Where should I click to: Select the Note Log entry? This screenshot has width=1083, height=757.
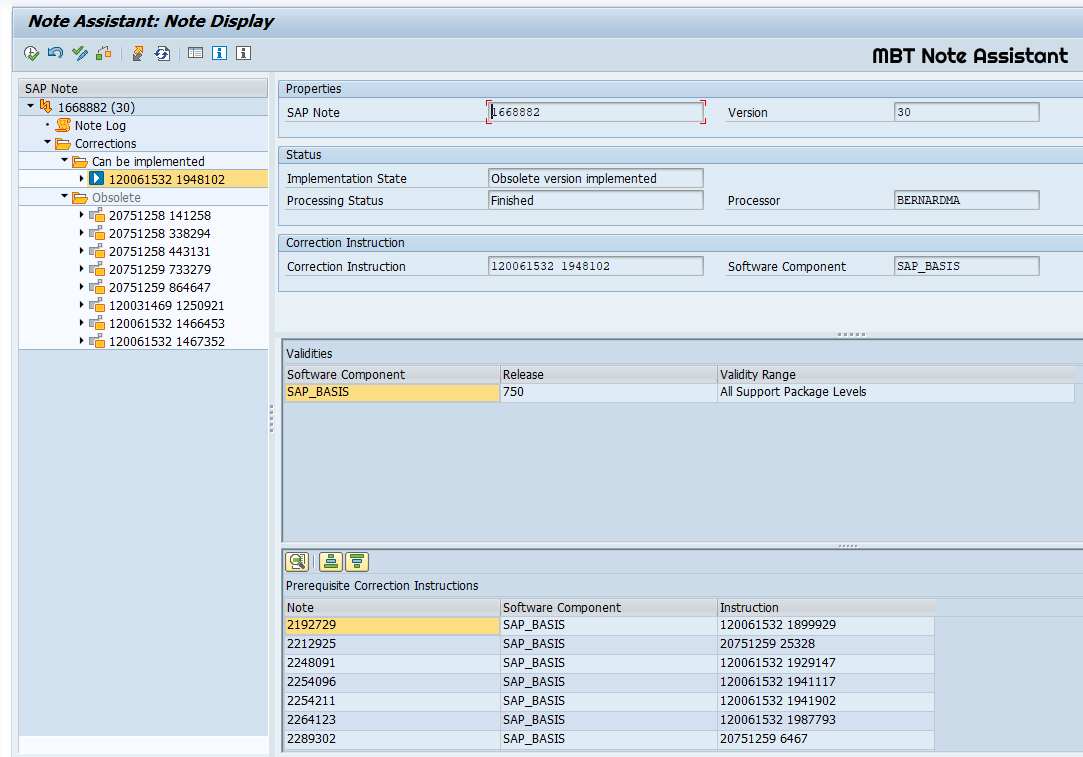coord(103,125)
